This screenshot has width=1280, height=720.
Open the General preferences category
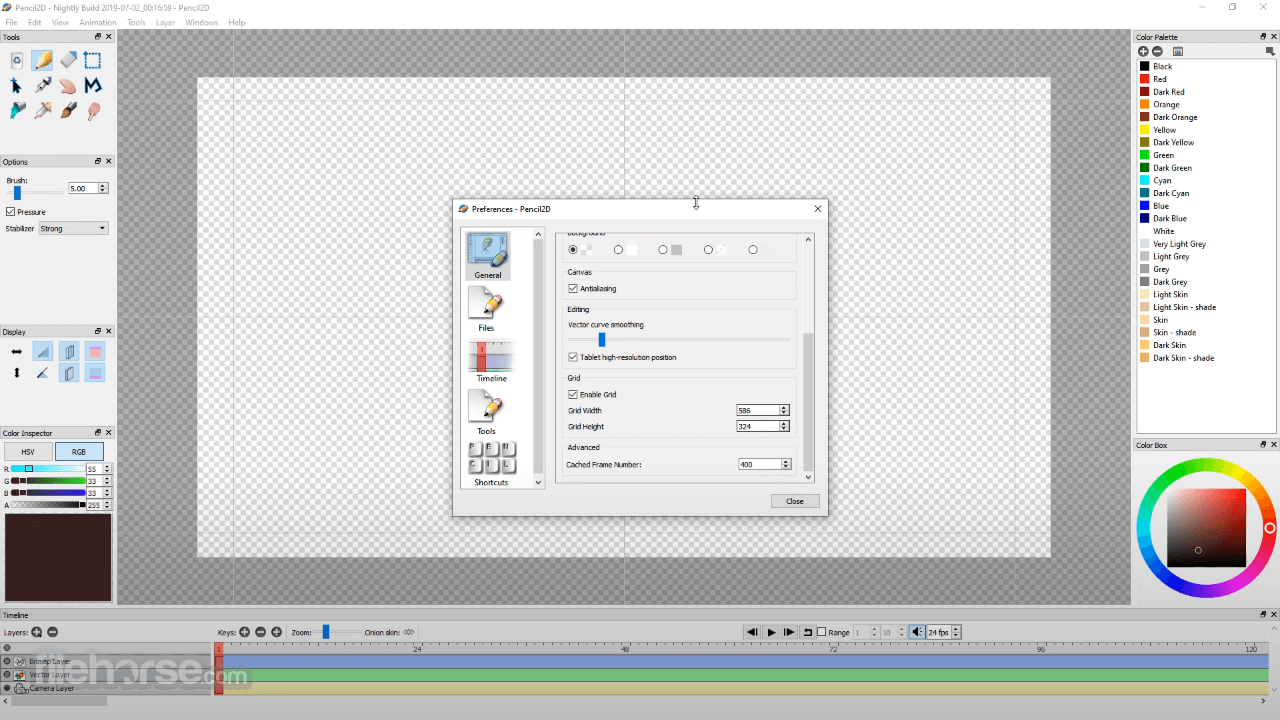(488, 256)
